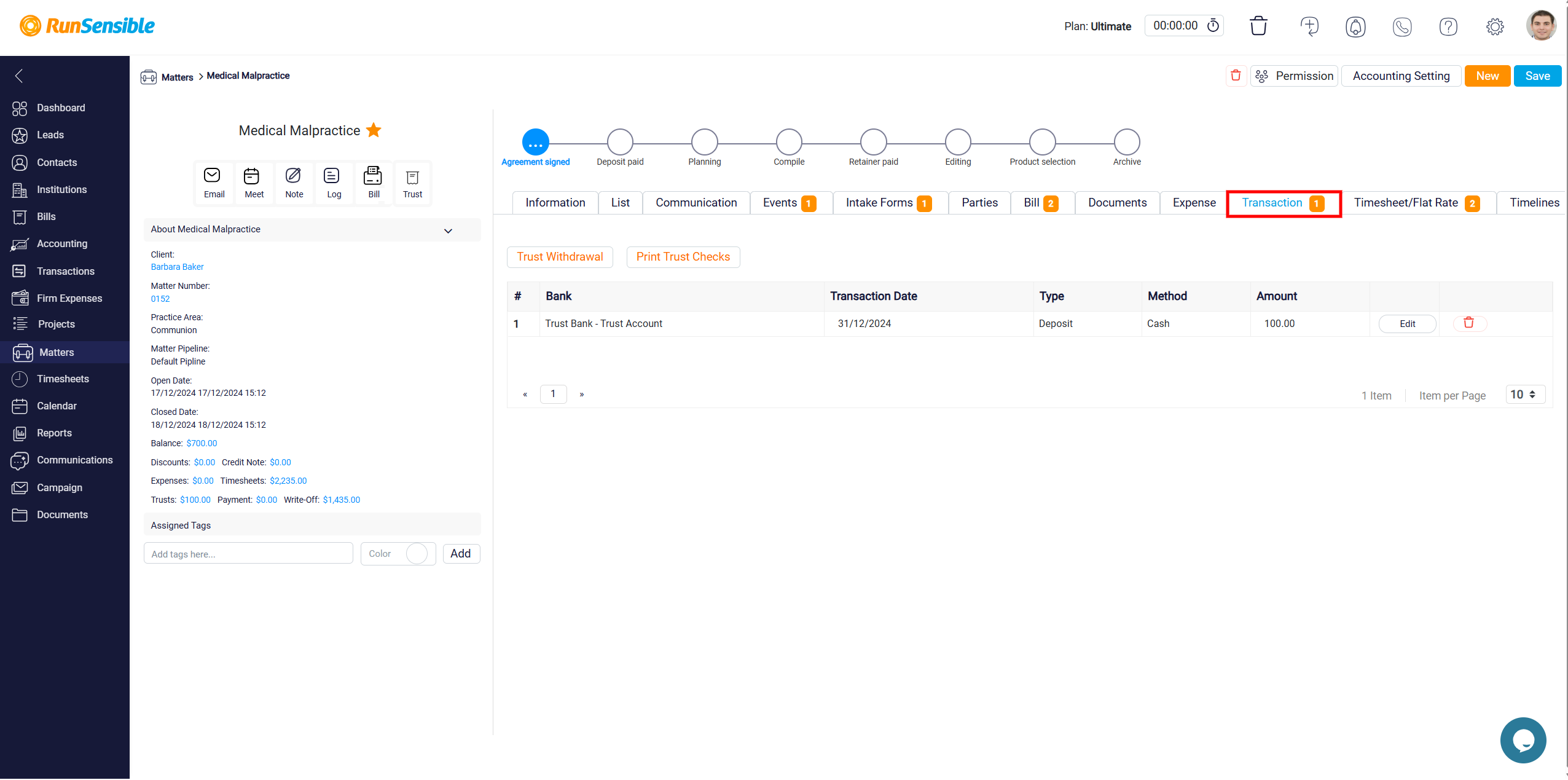Go to pagination page 1

(x=553, y=394)
